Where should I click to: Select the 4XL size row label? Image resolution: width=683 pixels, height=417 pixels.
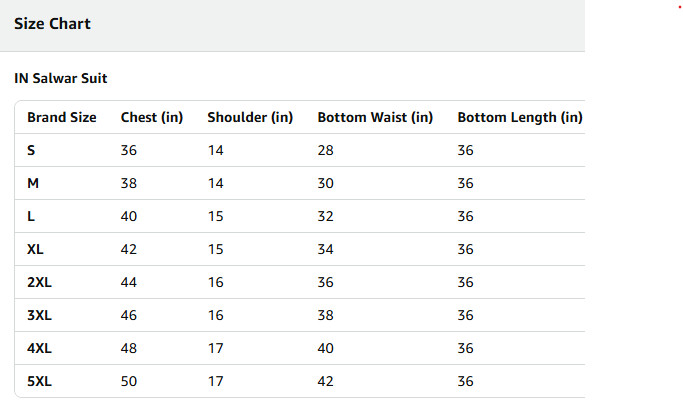pos(39,348)
